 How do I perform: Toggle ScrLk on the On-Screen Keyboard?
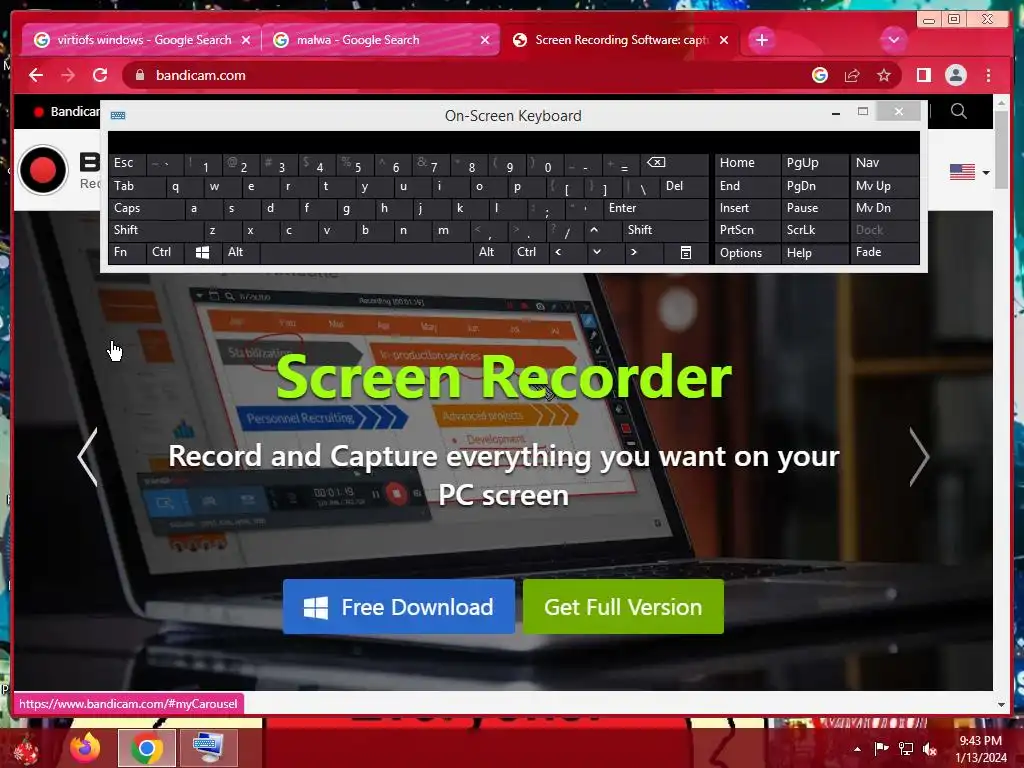[814, 230]
